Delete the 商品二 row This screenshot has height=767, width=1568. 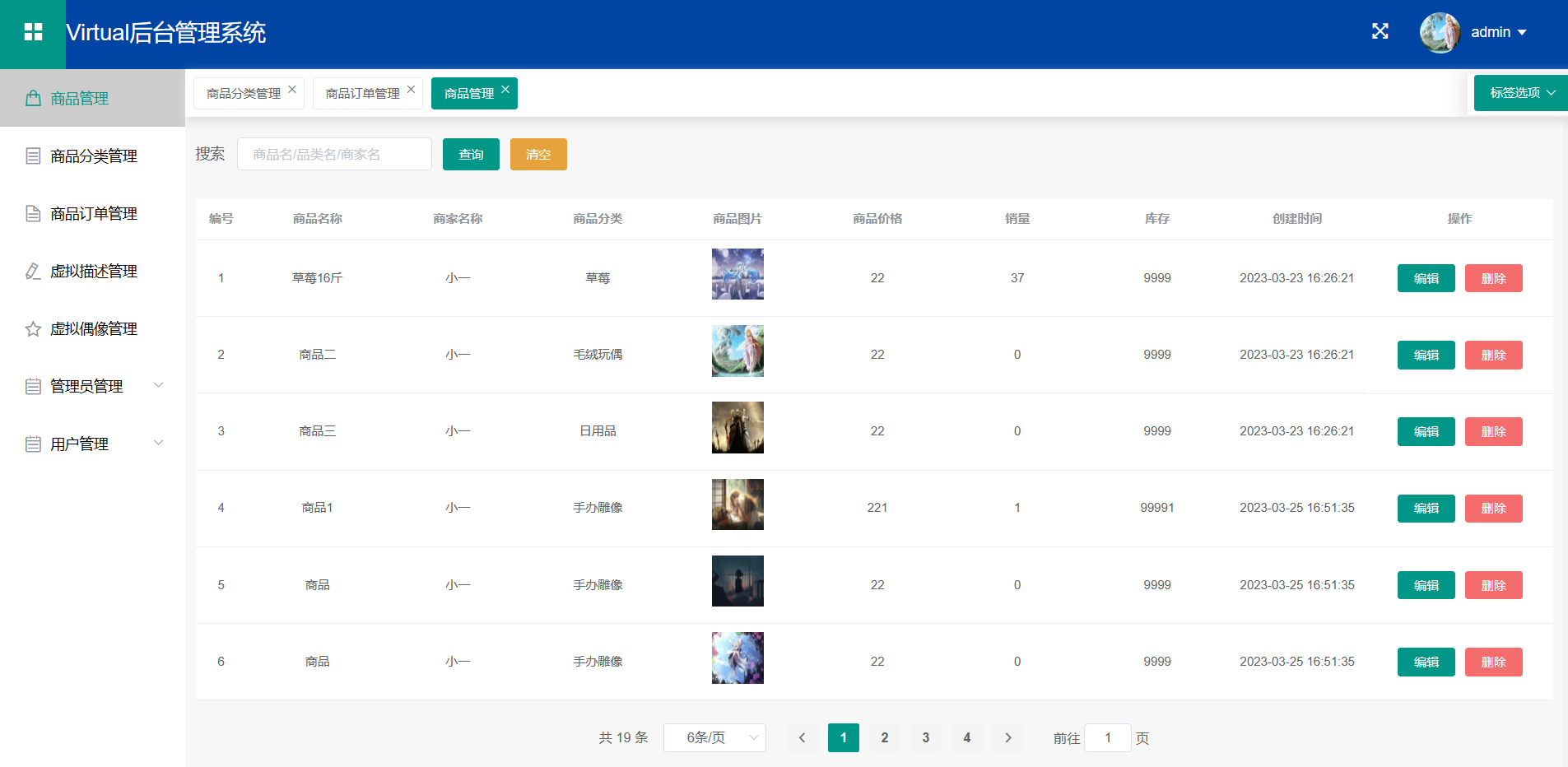[x=1493, y=355]
